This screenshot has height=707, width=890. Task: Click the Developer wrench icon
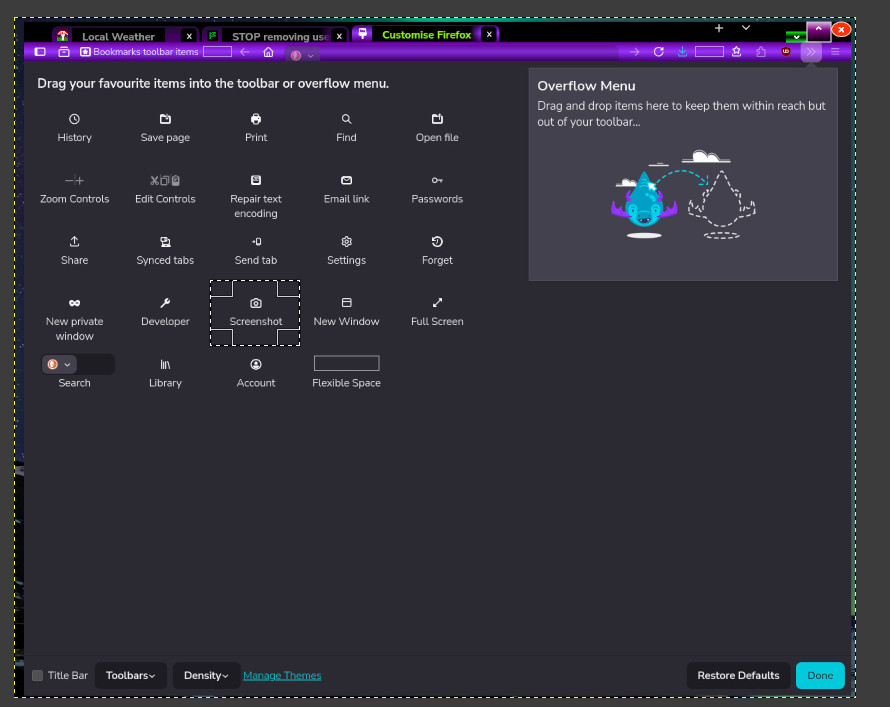[165, 303]
